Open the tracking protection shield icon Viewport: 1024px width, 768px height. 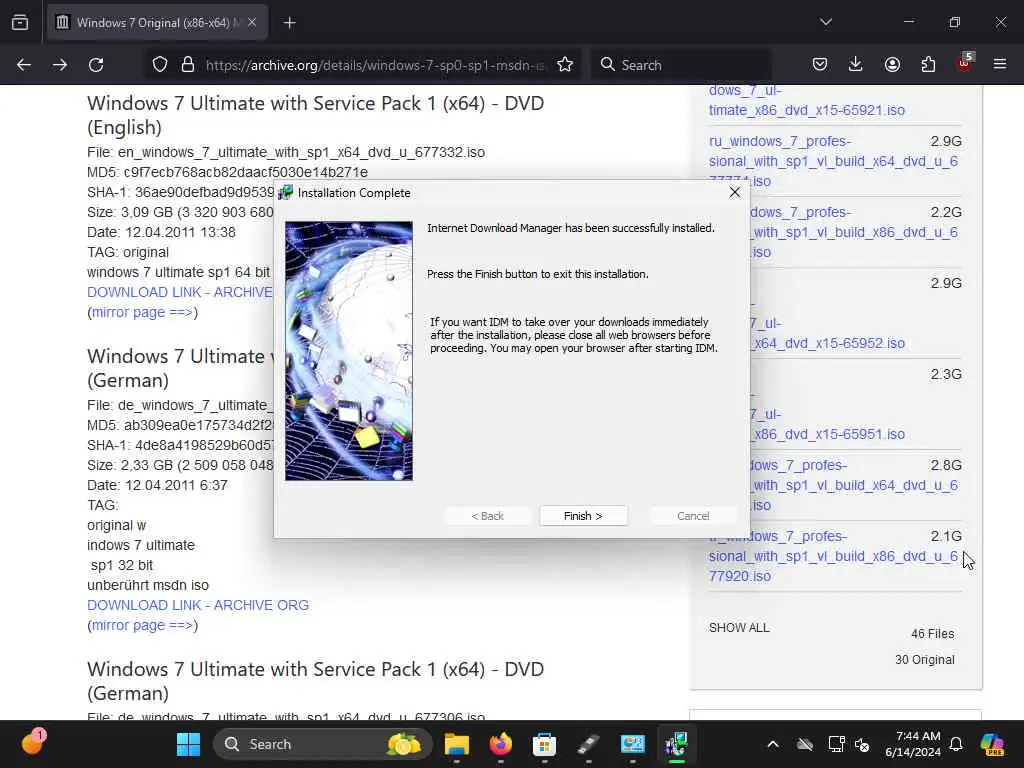(x=160, y=65)
